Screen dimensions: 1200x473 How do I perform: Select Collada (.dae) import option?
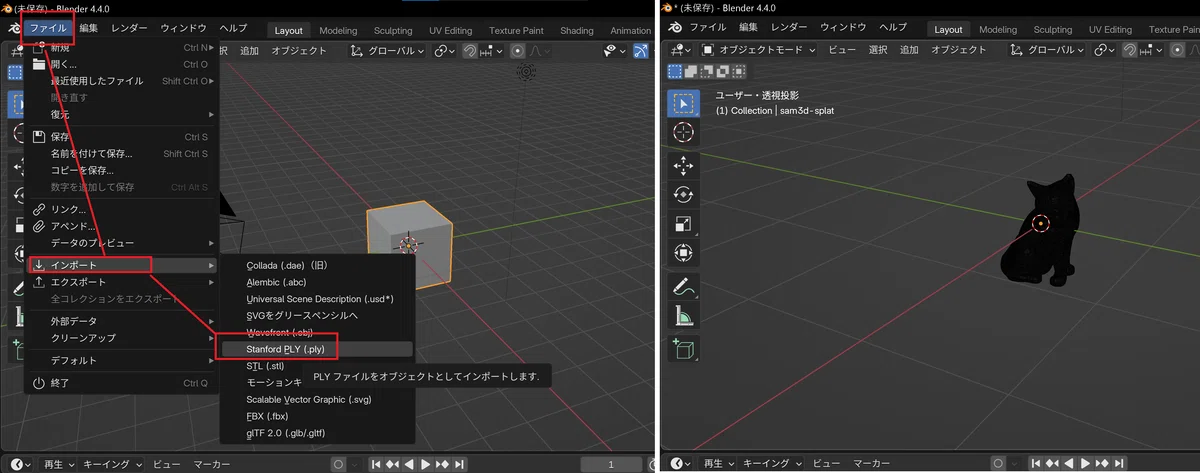click(x=316, y=265)
